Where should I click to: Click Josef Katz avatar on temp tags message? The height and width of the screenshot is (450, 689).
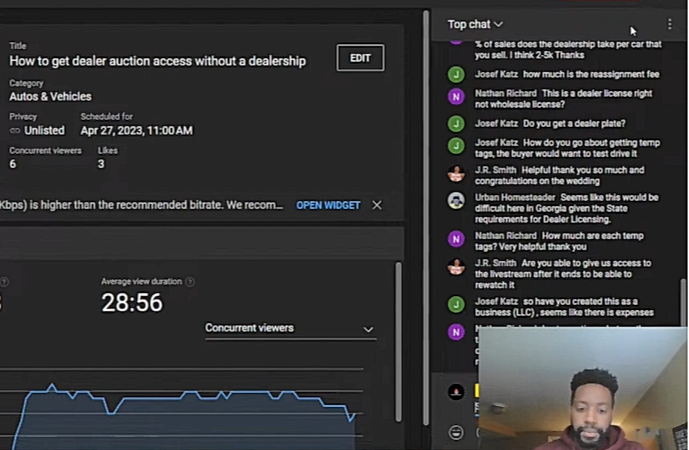pyautogui.click(x=456, y=145)
